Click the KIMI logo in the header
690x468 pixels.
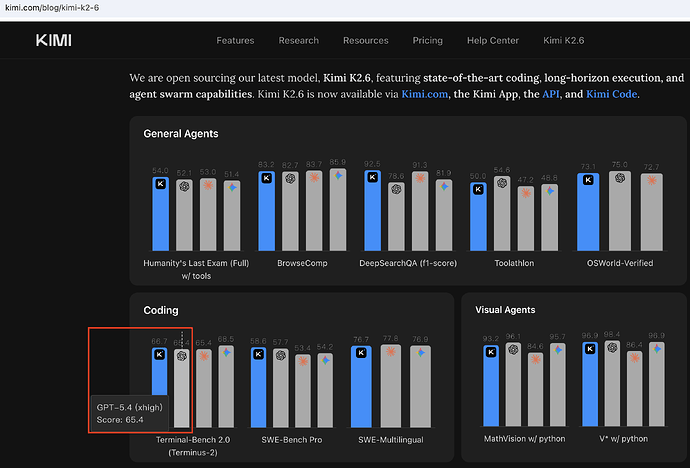pyautogui.click(x=53, y=40)
